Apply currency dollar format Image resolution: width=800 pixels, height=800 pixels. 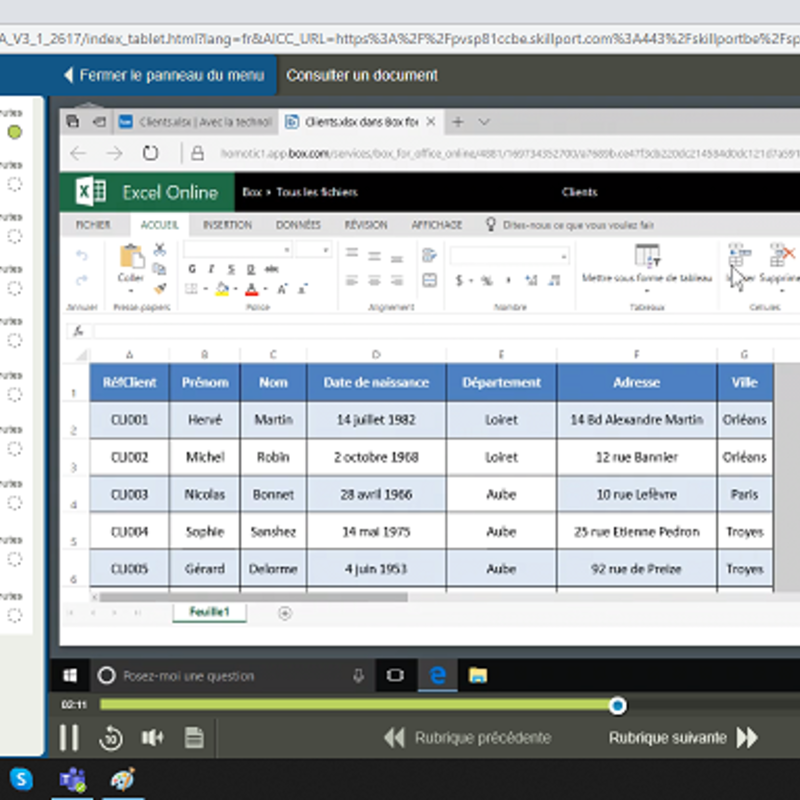459,280
